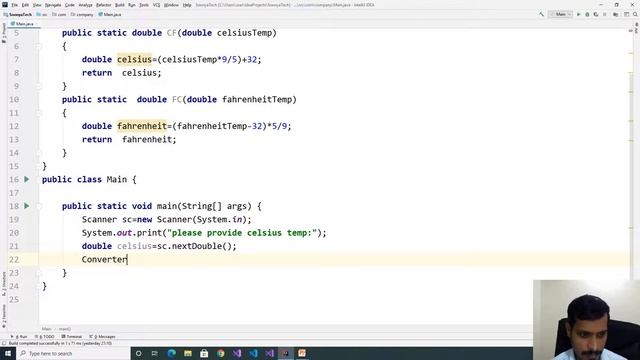Screen dimensions: 640x360
Task: Collapse fold marker on line 23
Action: click(39, 273)
